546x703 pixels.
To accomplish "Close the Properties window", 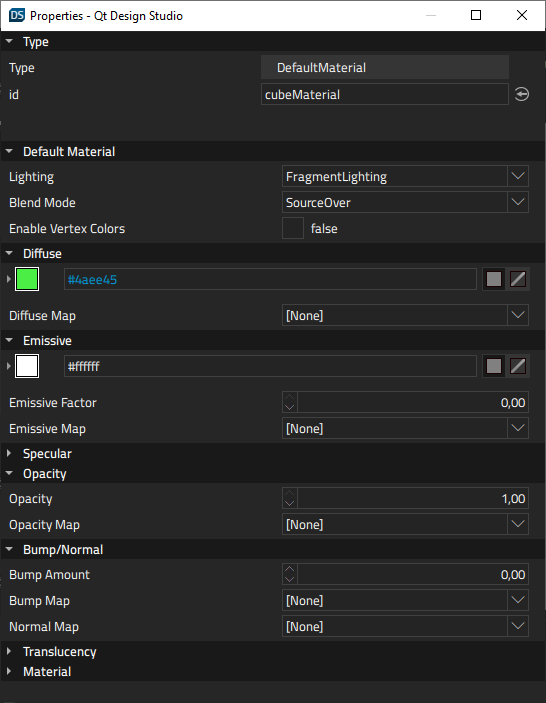I will [x=522, y=15].
